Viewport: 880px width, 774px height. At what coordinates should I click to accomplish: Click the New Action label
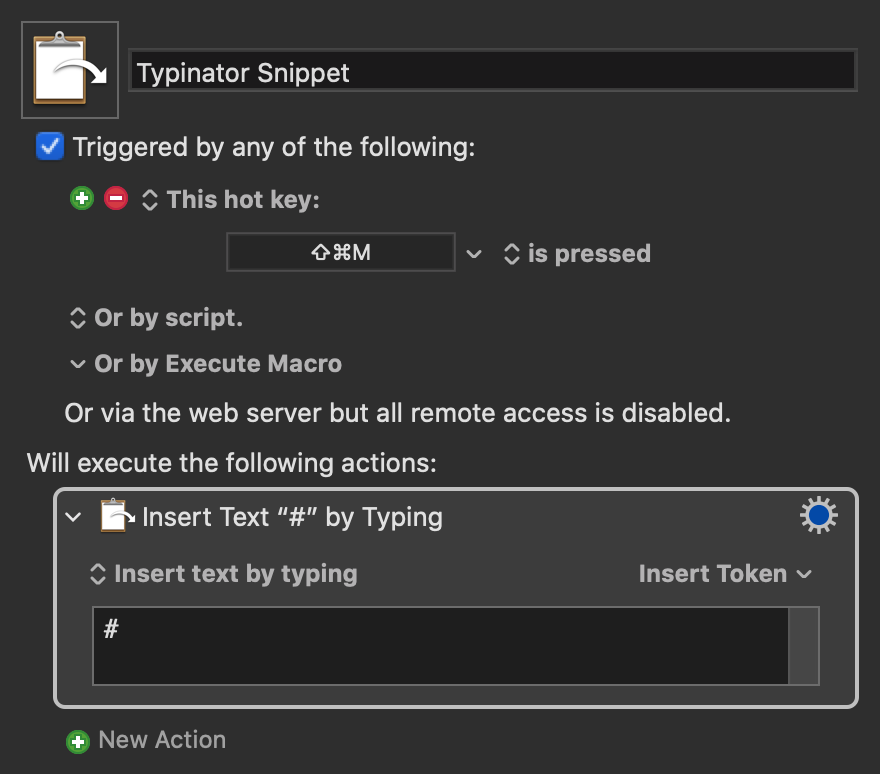[162, 740]
